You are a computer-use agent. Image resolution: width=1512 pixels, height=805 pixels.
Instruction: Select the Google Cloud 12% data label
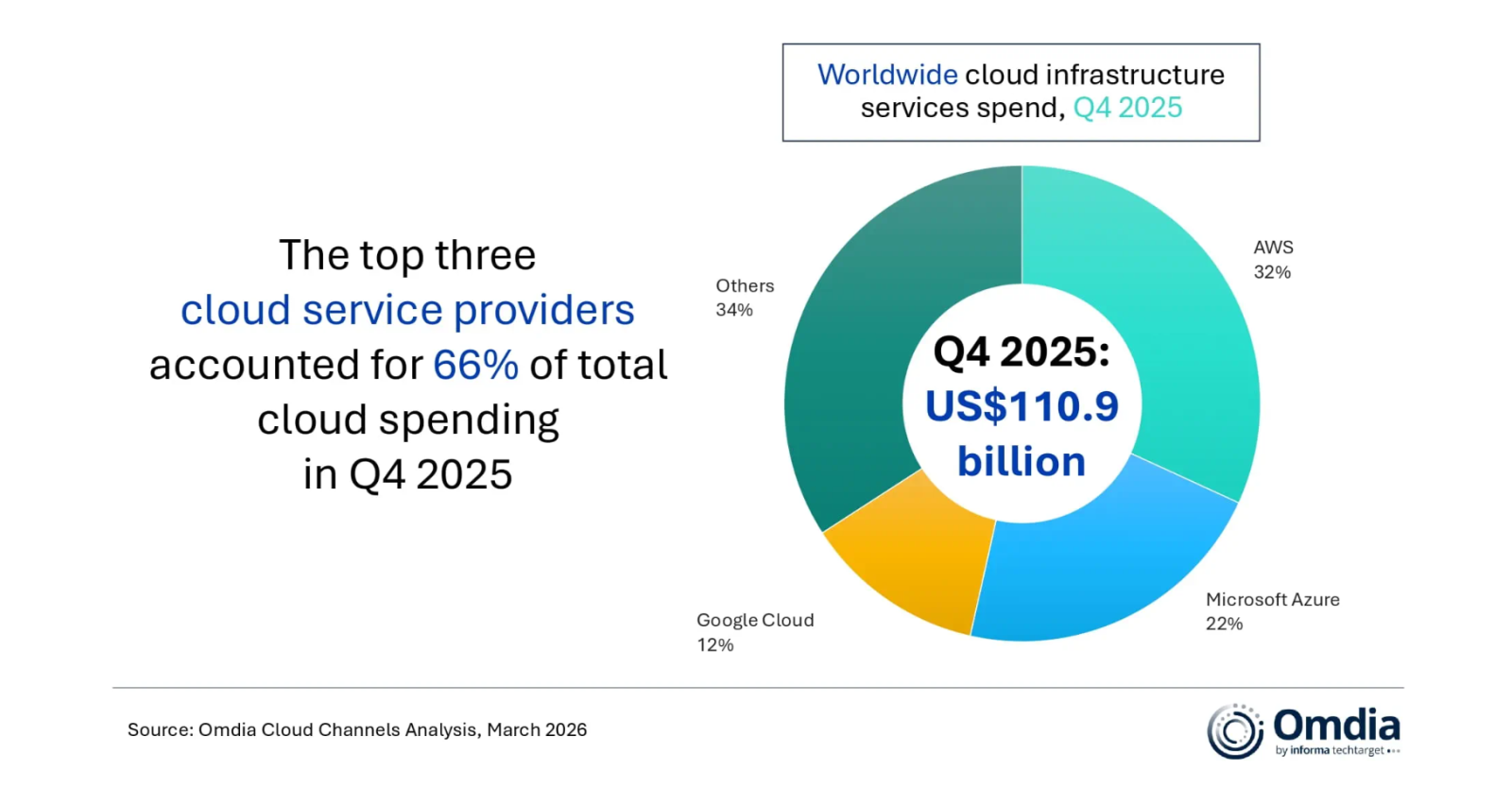click(x=754, y=632)
